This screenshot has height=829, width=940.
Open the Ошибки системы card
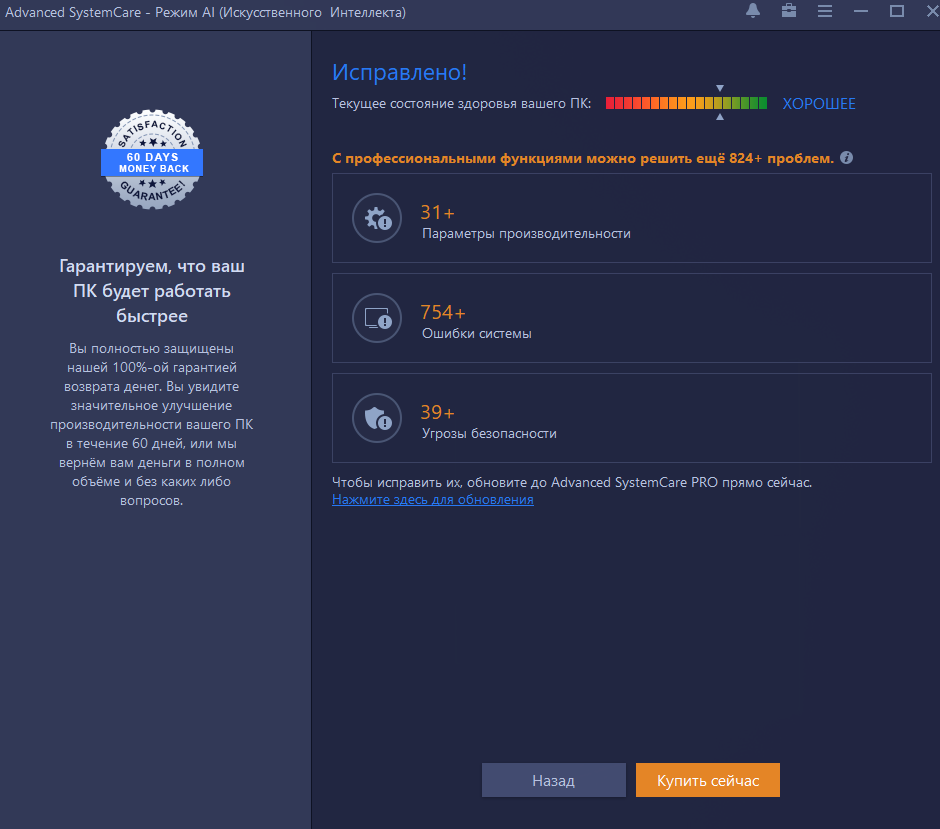tap(632, 318)
